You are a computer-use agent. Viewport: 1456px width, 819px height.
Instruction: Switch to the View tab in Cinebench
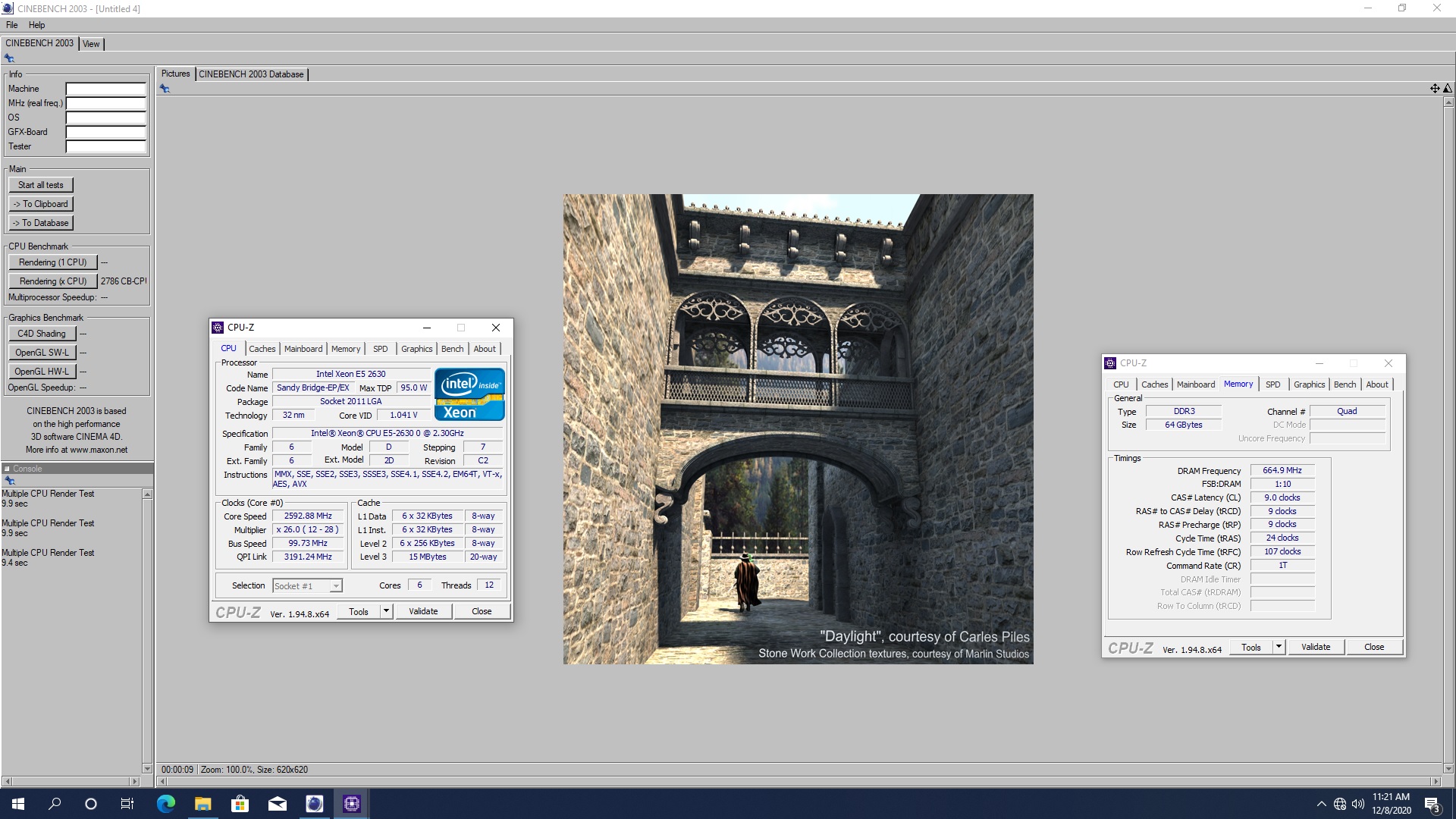point(91,44)
